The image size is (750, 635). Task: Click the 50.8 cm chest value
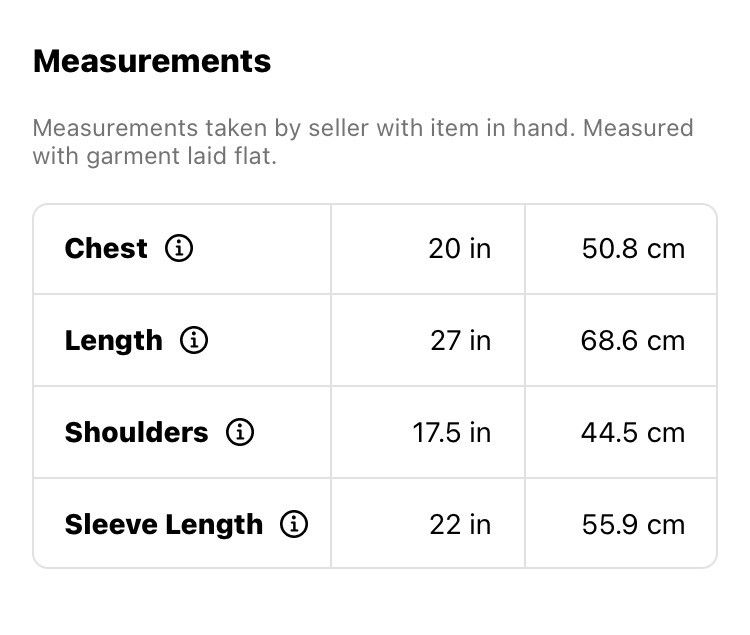(633, 249)
